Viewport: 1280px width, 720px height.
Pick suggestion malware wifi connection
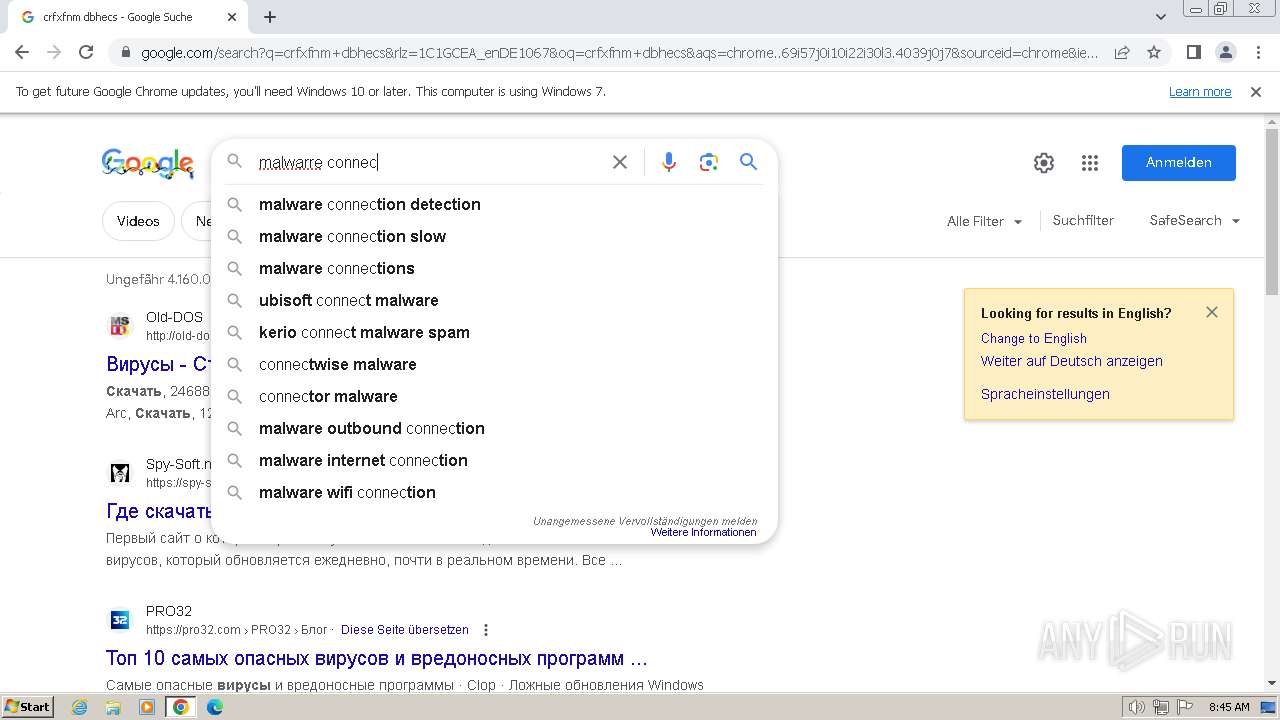[495, 492]
